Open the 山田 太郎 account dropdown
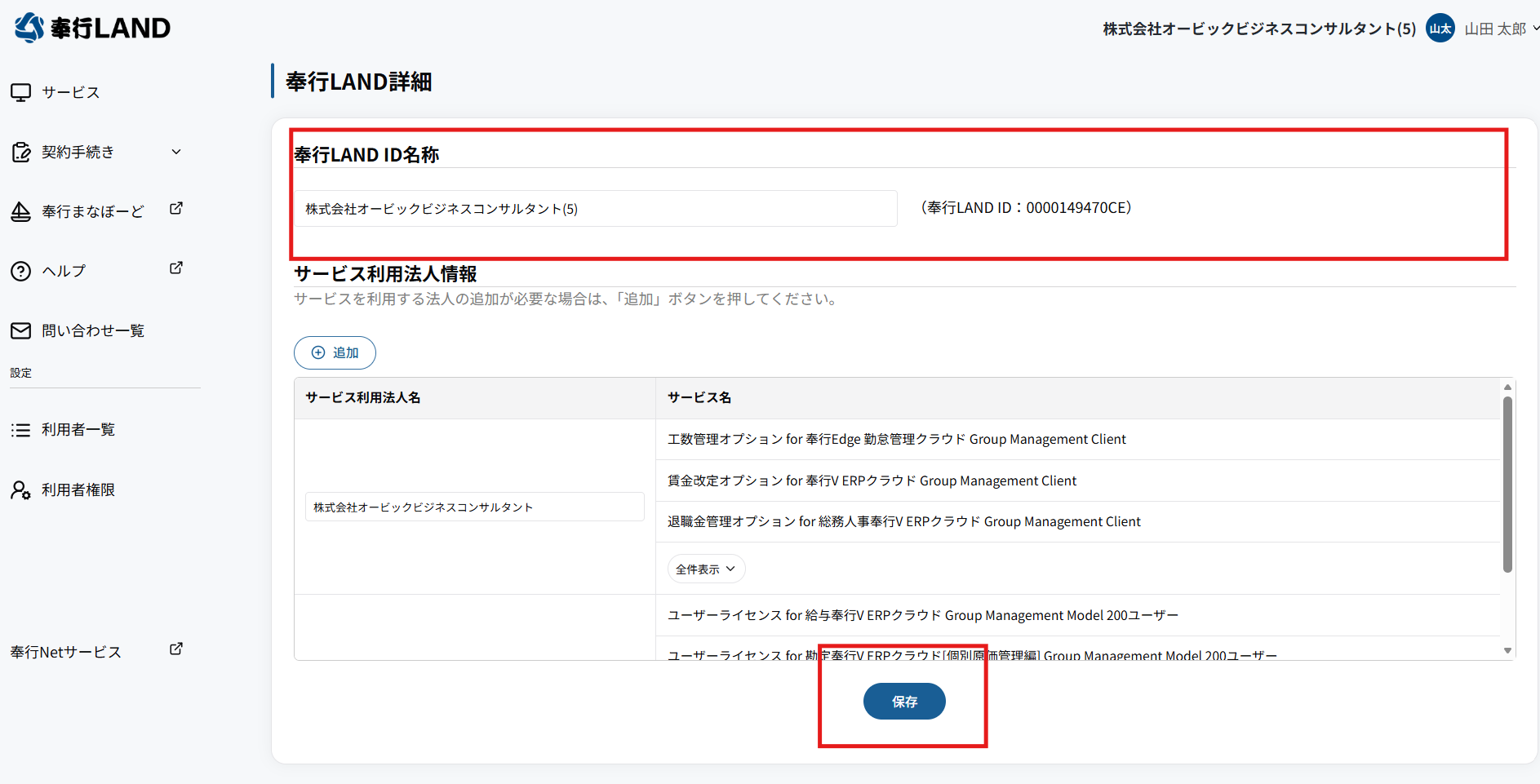 tap(1501, 29)
